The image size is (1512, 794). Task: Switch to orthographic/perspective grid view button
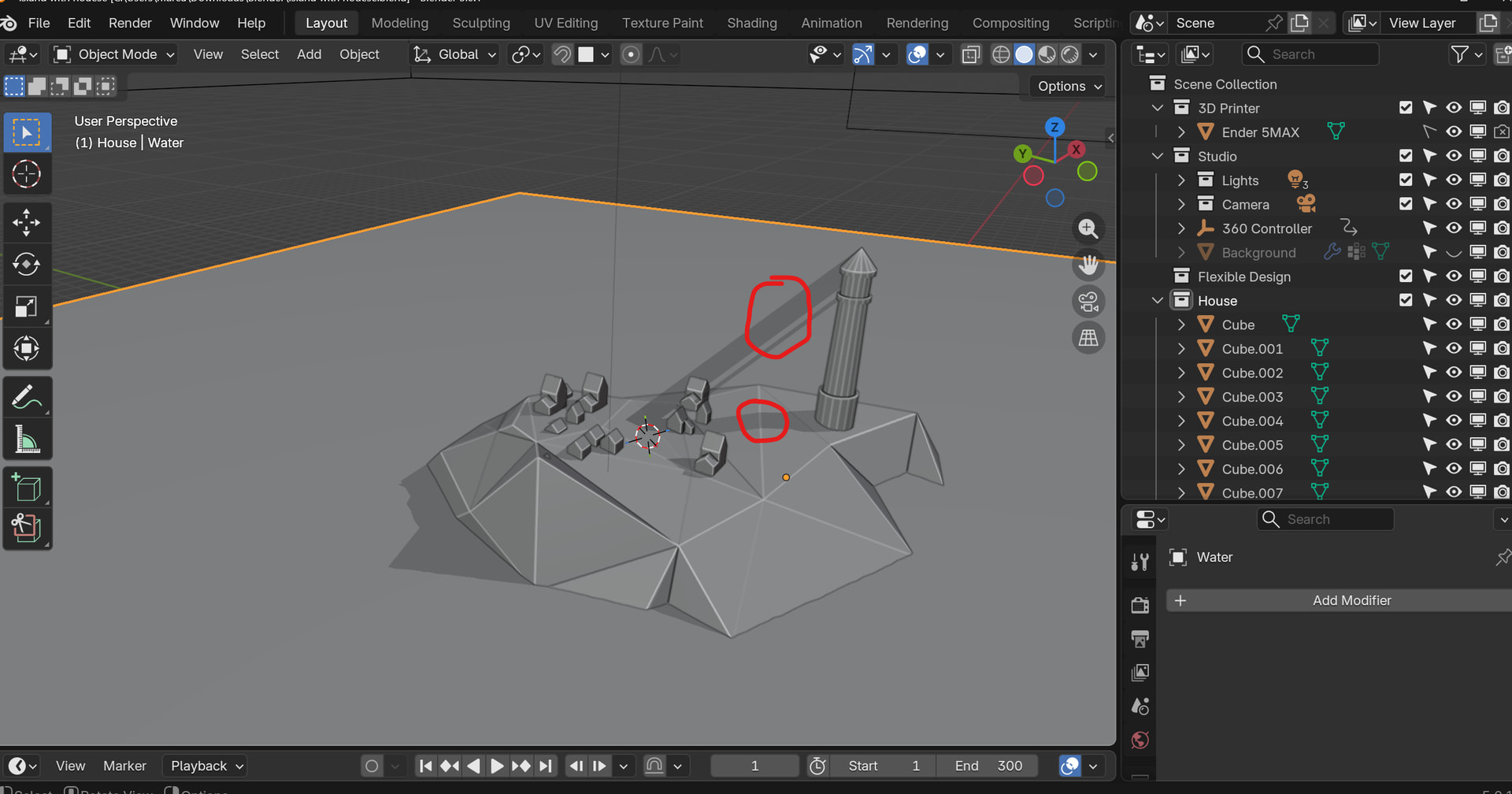1088,338
